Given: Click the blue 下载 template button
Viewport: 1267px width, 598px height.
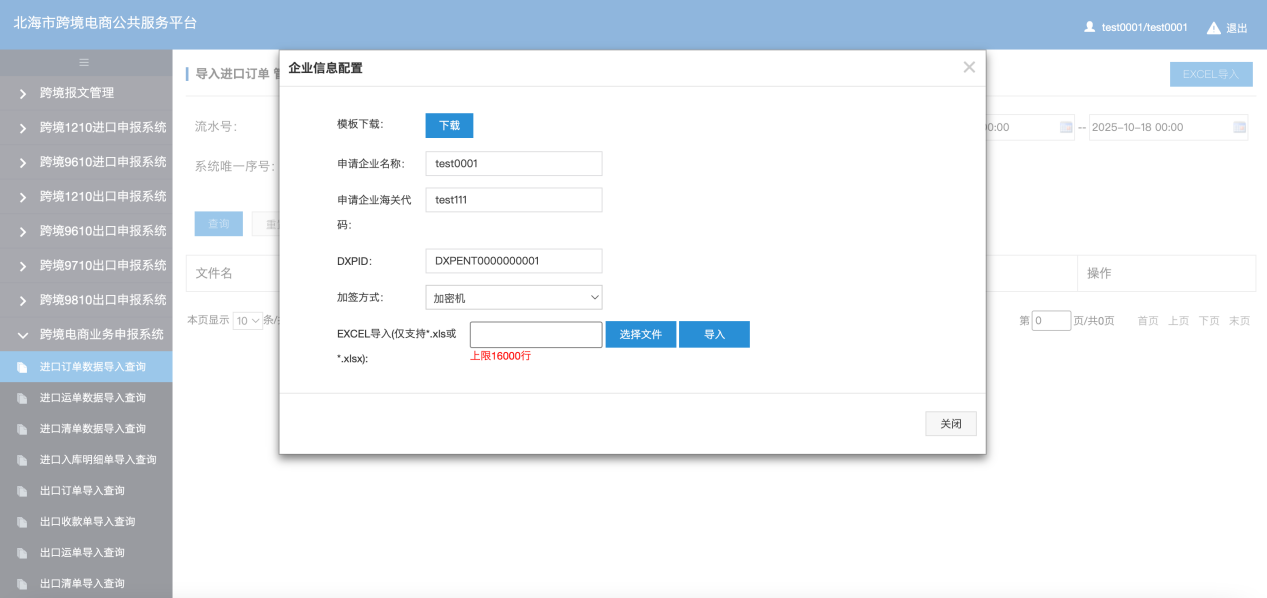Looking at the screenshot, I should click(x=449, y=125).
